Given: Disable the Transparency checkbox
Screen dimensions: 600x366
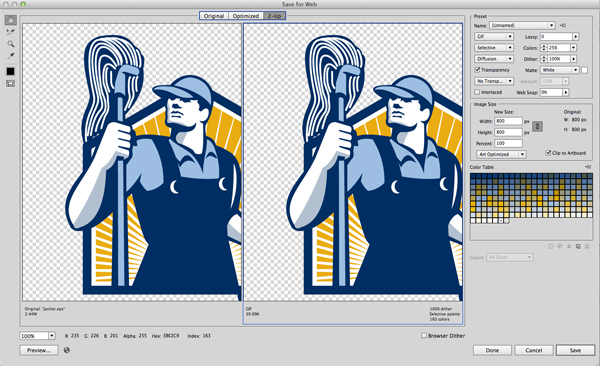Looking at the screenshot, I should (x=477, y=70).
